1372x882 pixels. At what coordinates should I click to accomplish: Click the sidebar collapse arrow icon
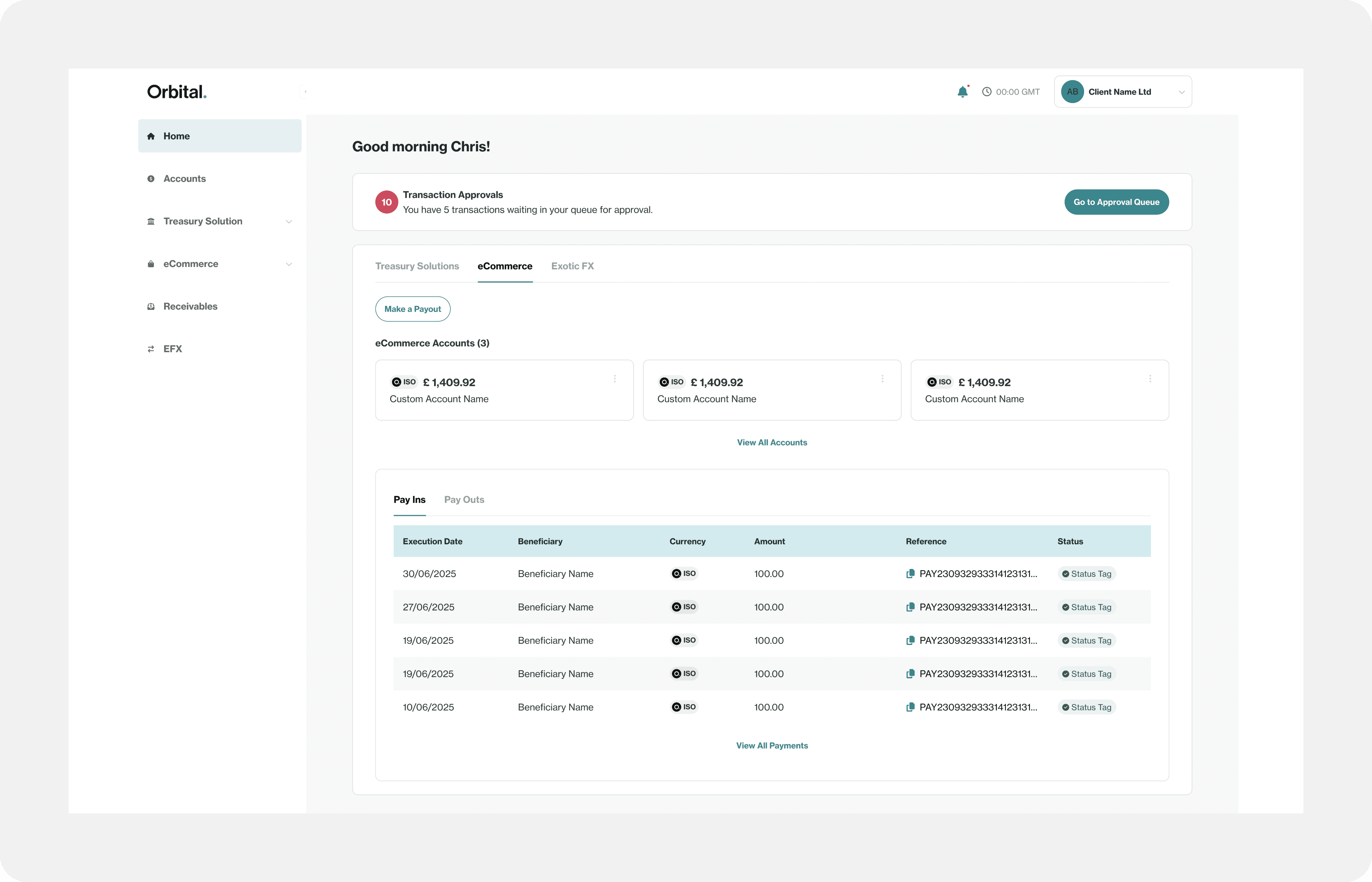pyautogui.click(x=305, y=92)
